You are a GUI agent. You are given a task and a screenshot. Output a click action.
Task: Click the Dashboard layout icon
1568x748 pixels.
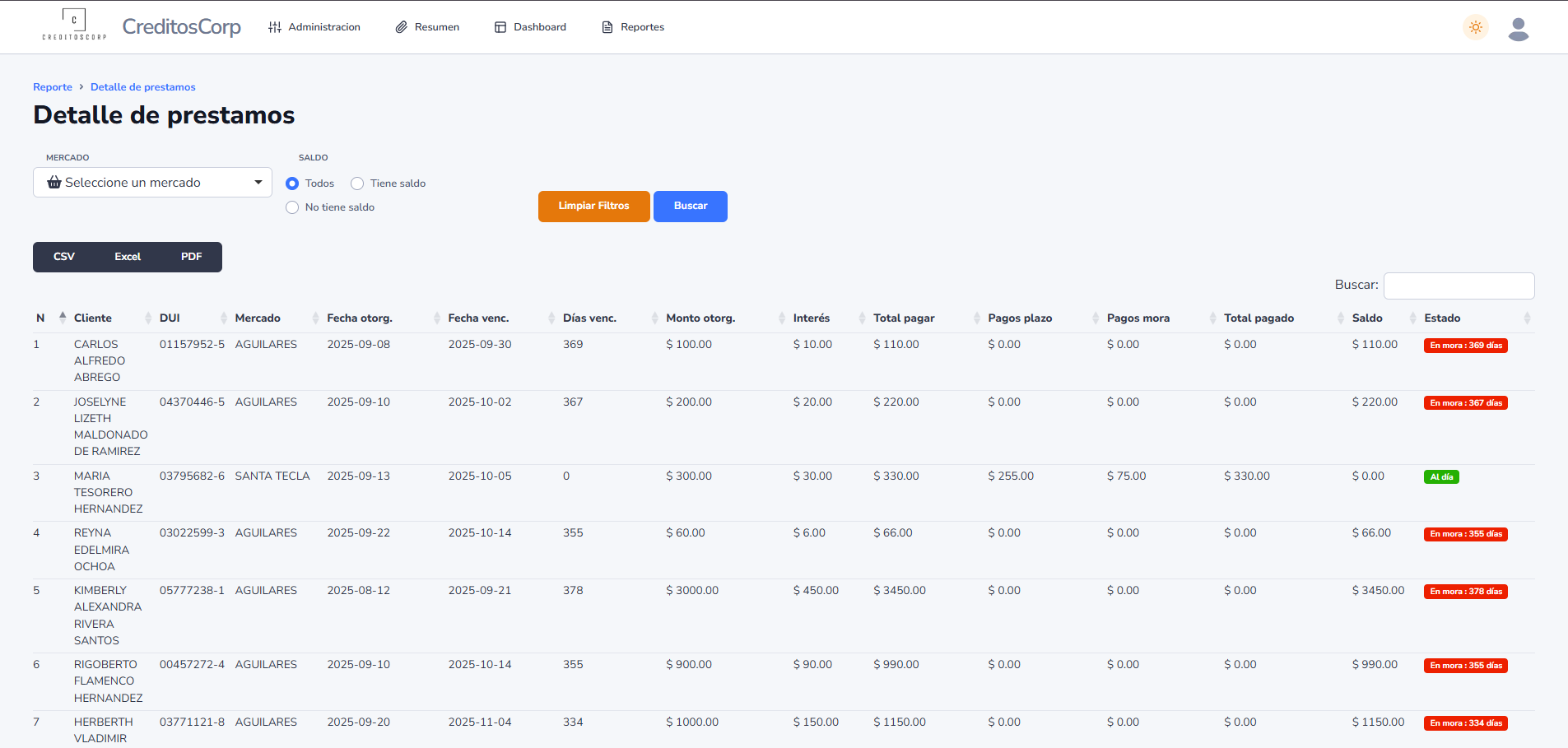500,27
